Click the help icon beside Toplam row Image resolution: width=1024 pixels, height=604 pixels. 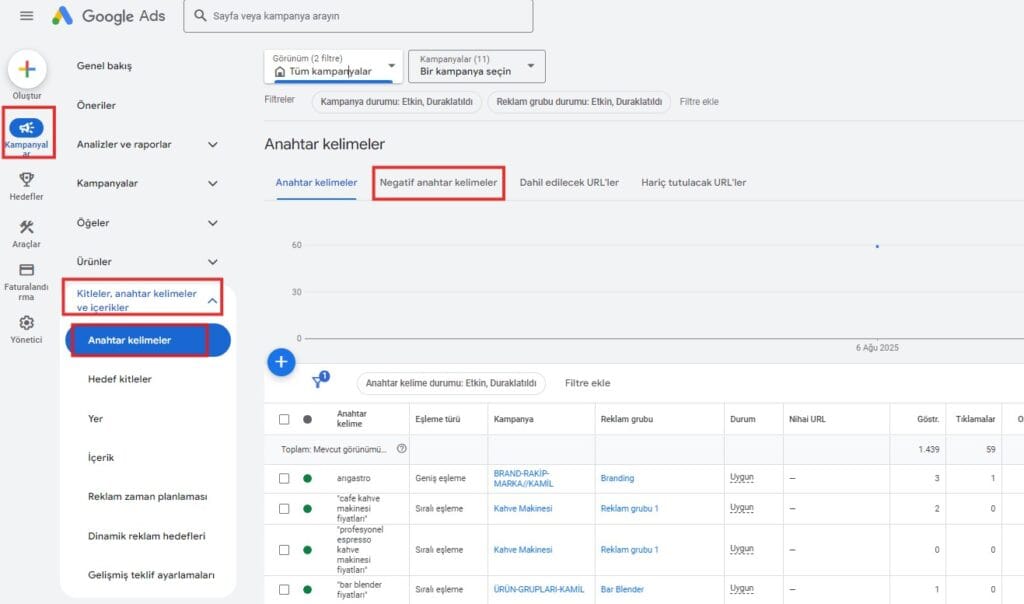click(402, 449)
